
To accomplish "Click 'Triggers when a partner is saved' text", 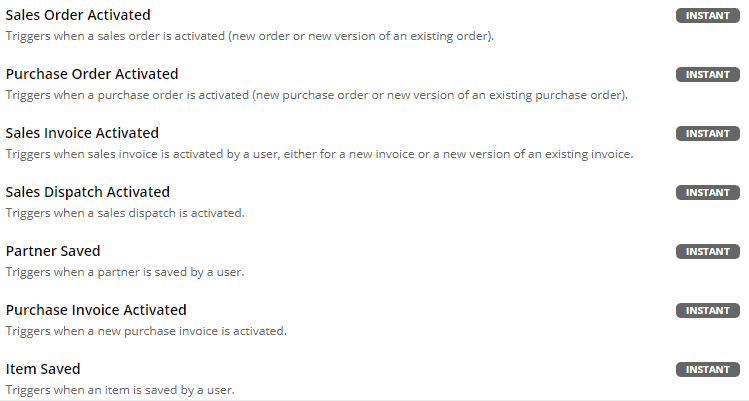I will coord(125,272).
